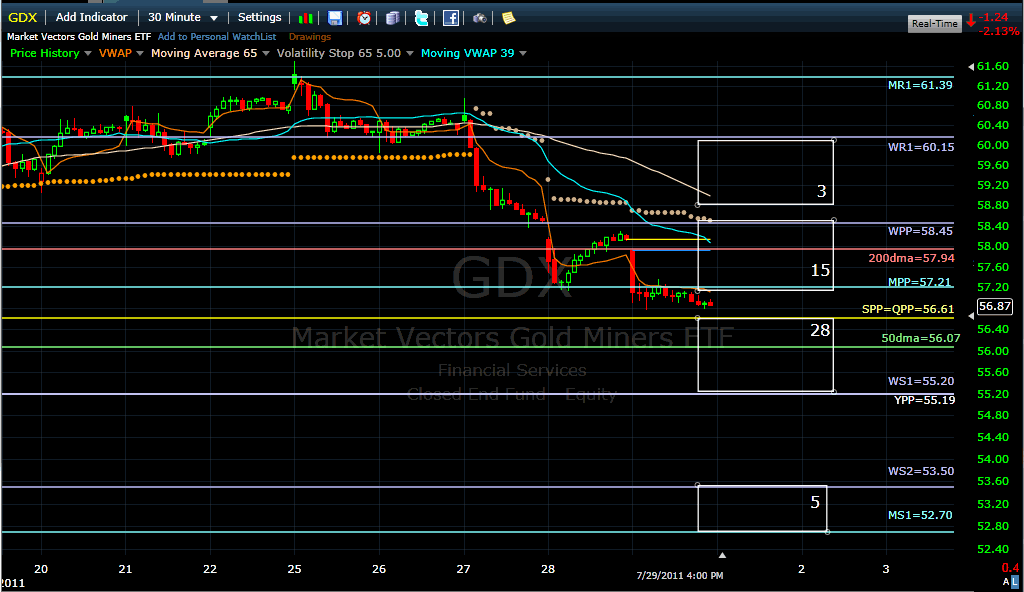
Task: Click the small triangle marker above 7/29/2011 date
Action: [722, 555]
